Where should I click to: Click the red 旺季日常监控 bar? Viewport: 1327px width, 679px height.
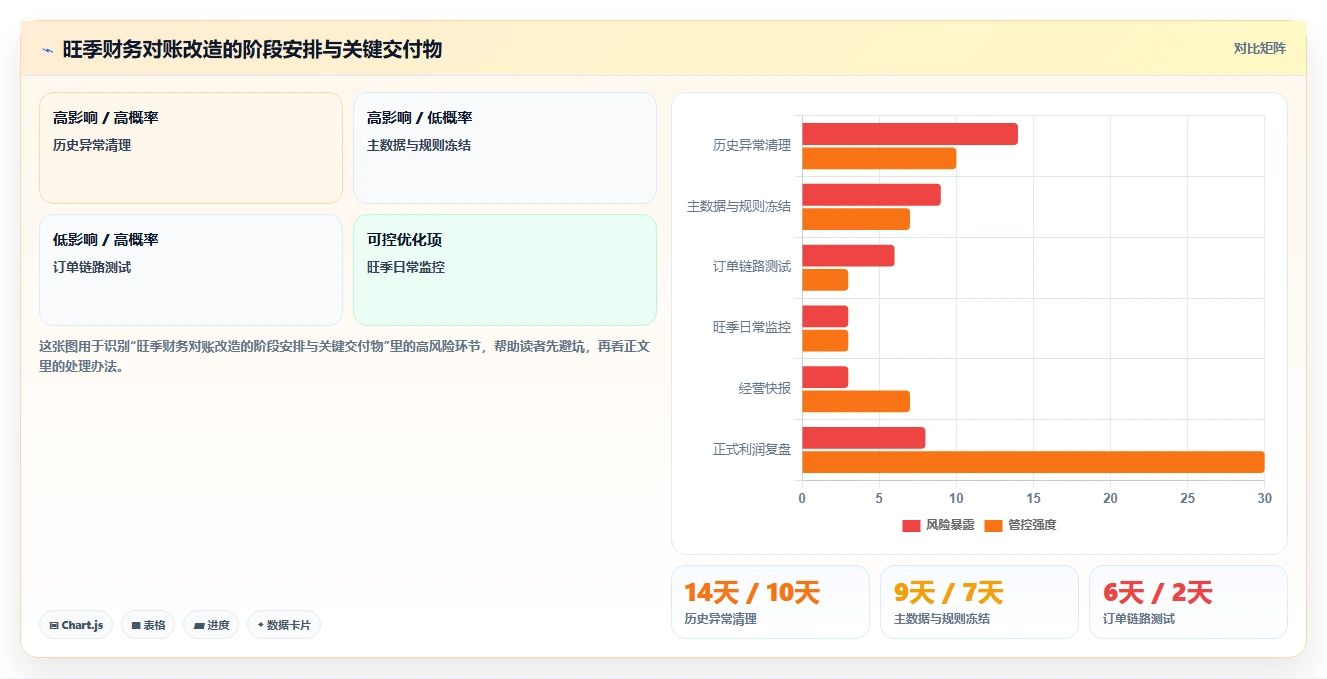[825, 316]
